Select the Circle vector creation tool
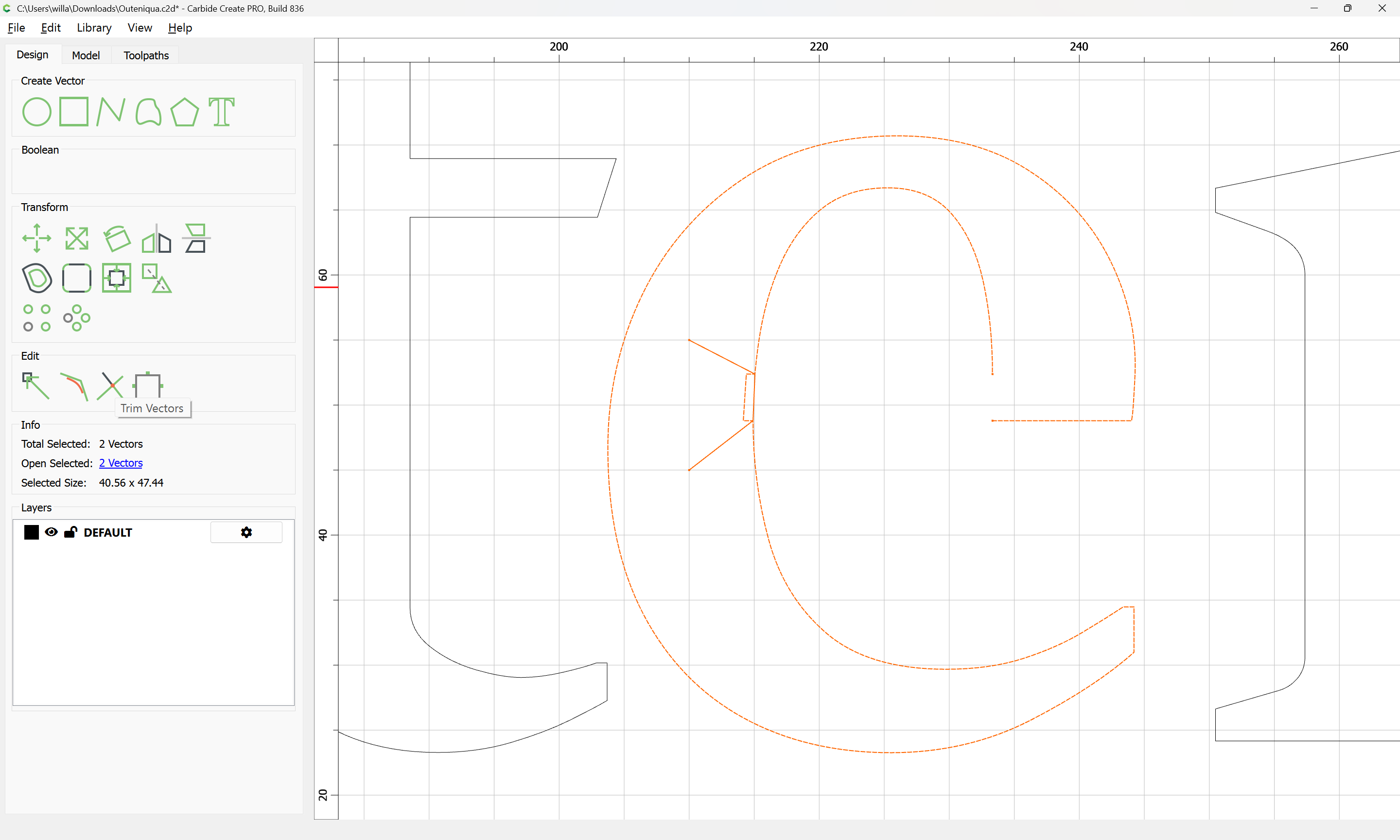 (x=37, y=111)
